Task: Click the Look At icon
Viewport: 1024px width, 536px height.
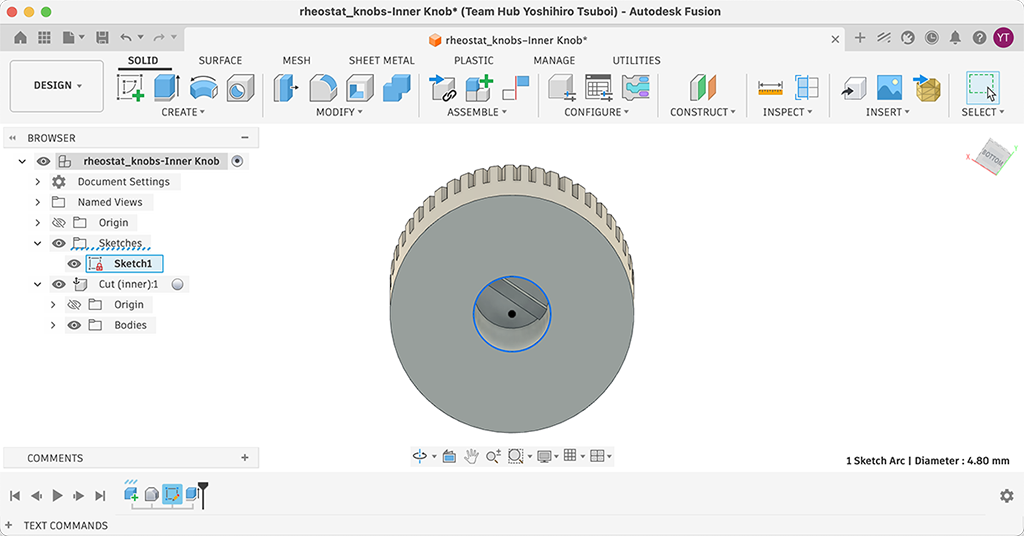Action: [449, 456]
